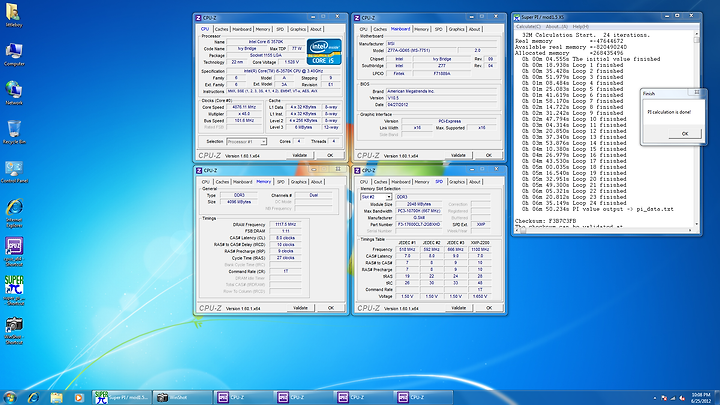The width and height of the screenshot is (720, 405).
Task: Open Windows Media Player from taskbar
Action: (79, 397)
